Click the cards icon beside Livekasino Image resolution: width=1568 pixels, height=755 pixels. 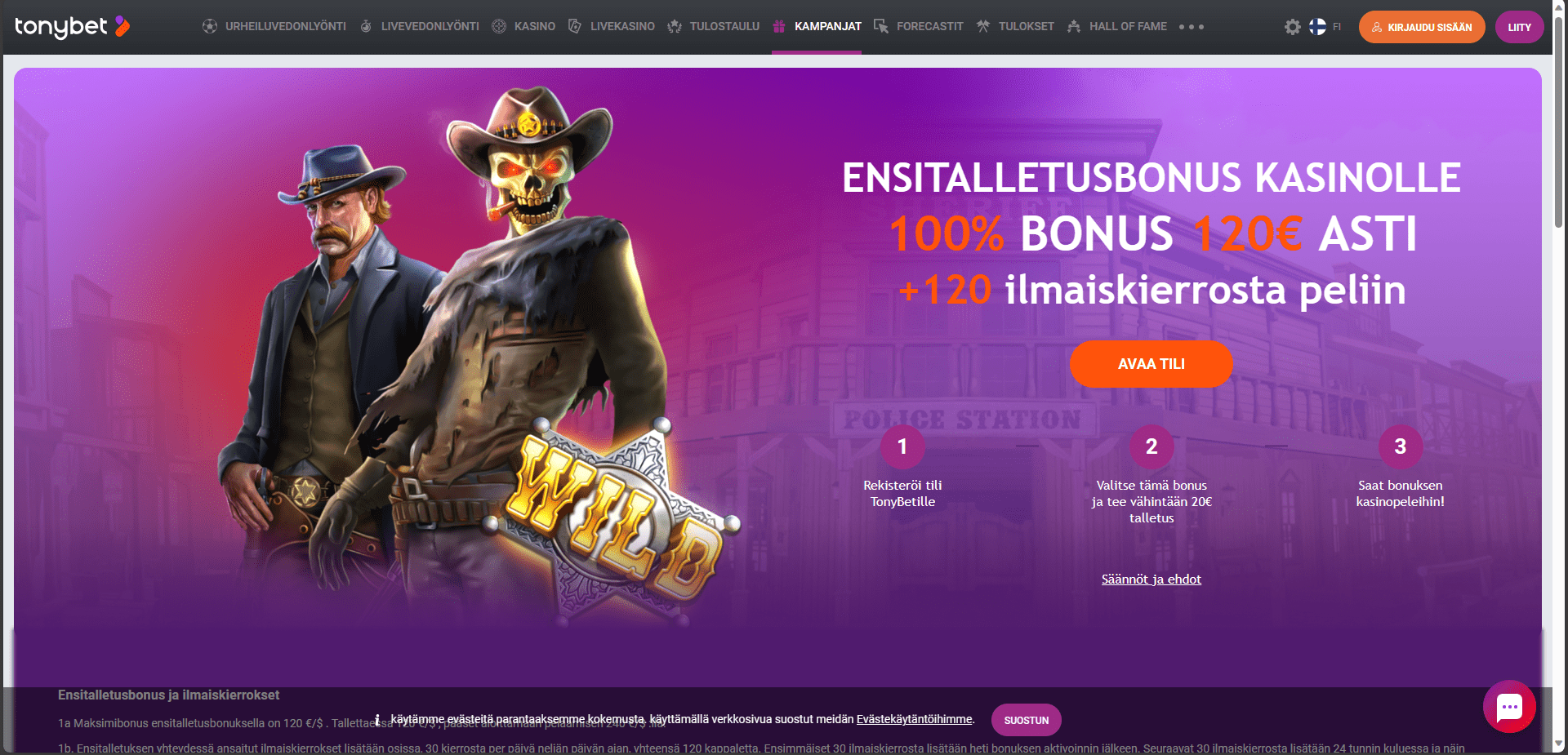click(x=575, y=26)
